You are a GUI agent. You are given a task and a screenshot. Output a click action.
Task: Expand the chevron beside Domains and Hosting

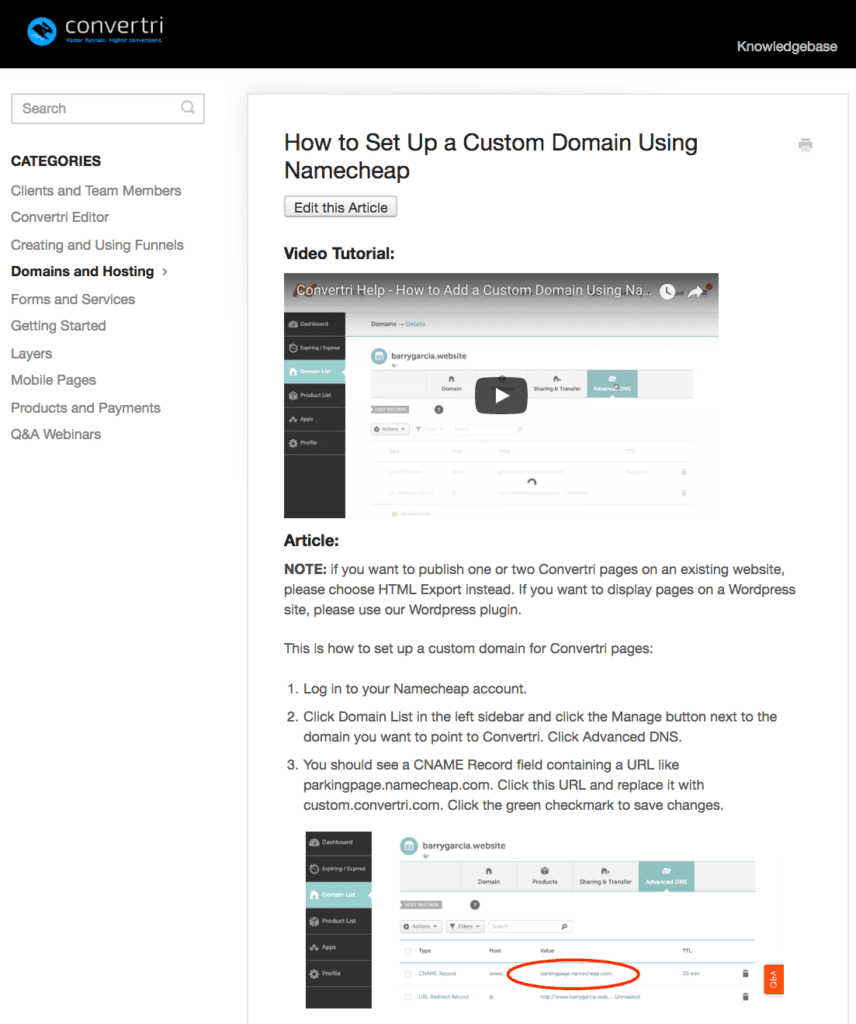(165, 272)
